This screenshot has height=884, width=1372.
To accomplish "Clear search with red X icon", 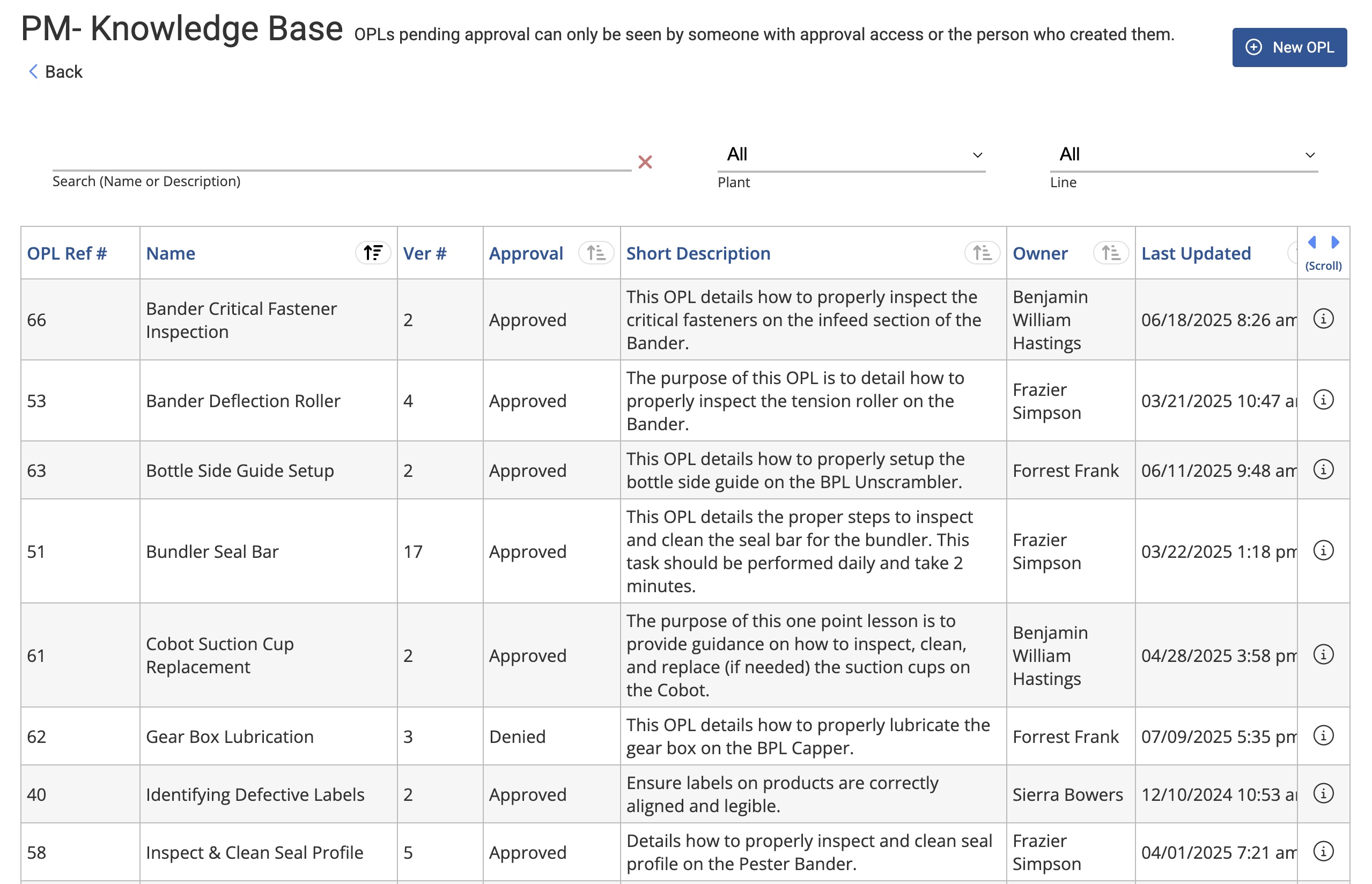I will pyautogui.click(x=645, y=163).
